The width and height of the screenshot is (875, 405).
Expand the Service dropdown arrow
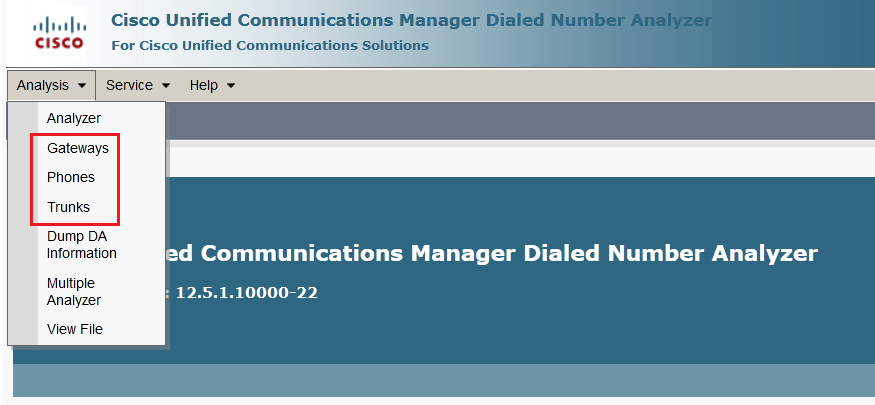point(166,86)
